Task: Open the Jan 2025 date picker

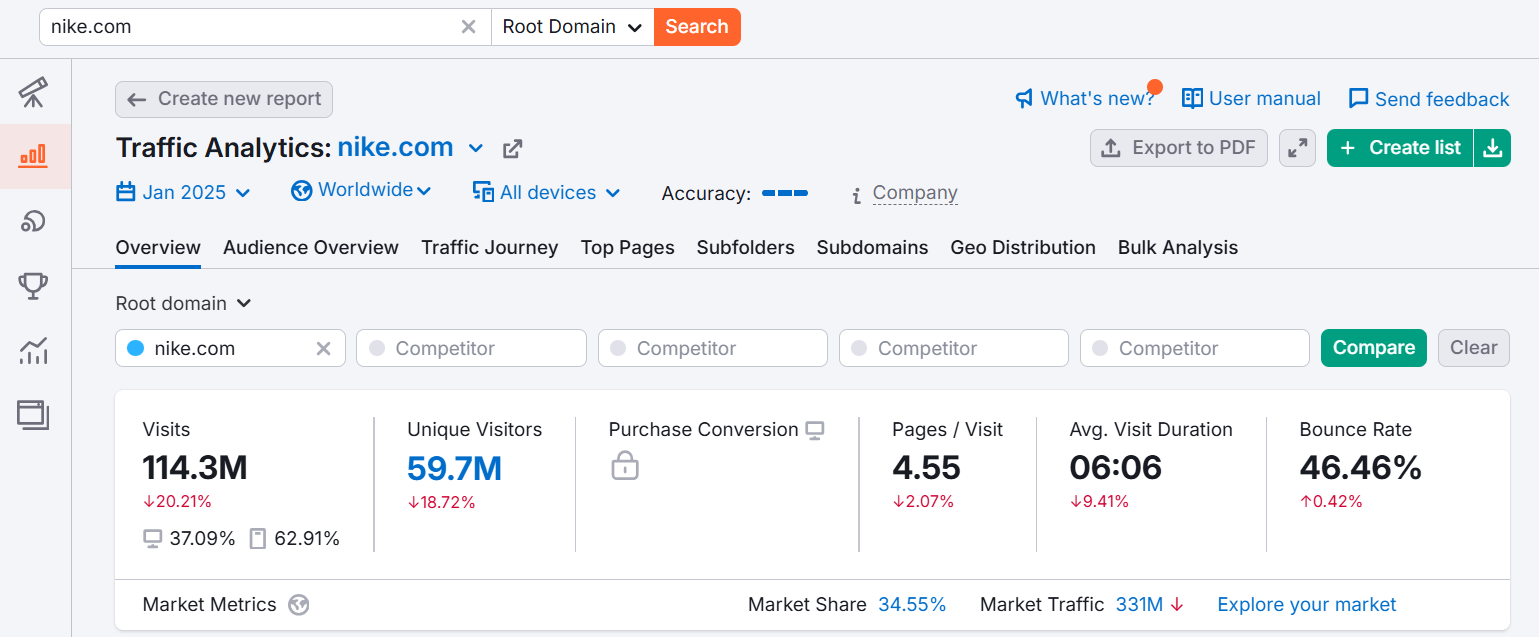Action: [x=183, y=192]
